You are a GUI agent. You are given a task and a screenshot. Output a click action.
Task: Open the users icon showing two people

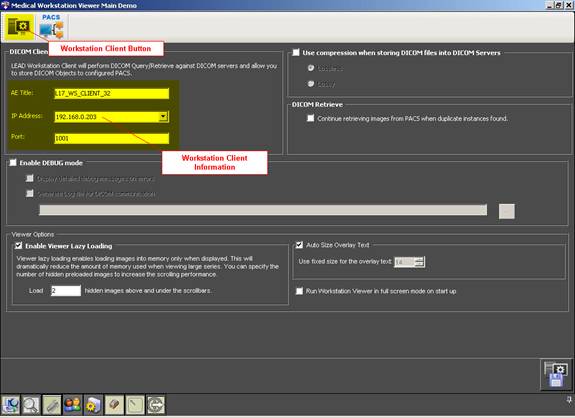point(73,405)
